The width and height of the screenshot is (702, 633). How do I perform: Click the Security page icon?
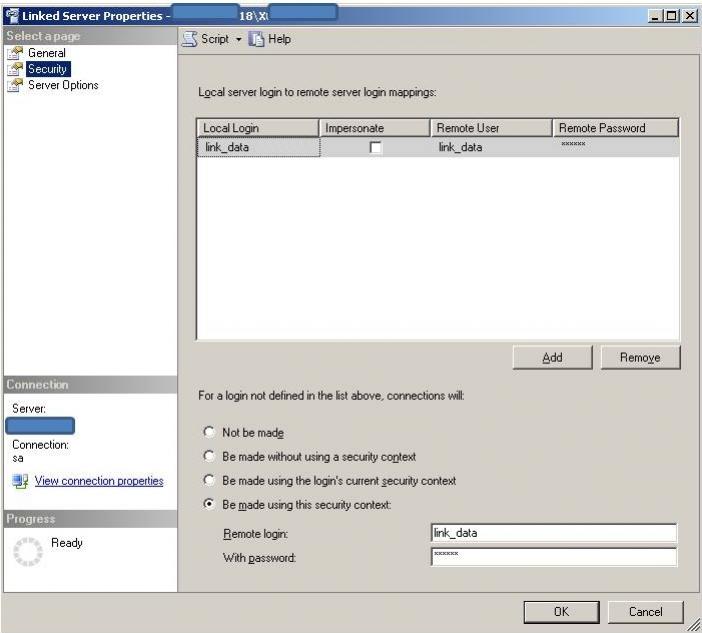pos(15,69)
